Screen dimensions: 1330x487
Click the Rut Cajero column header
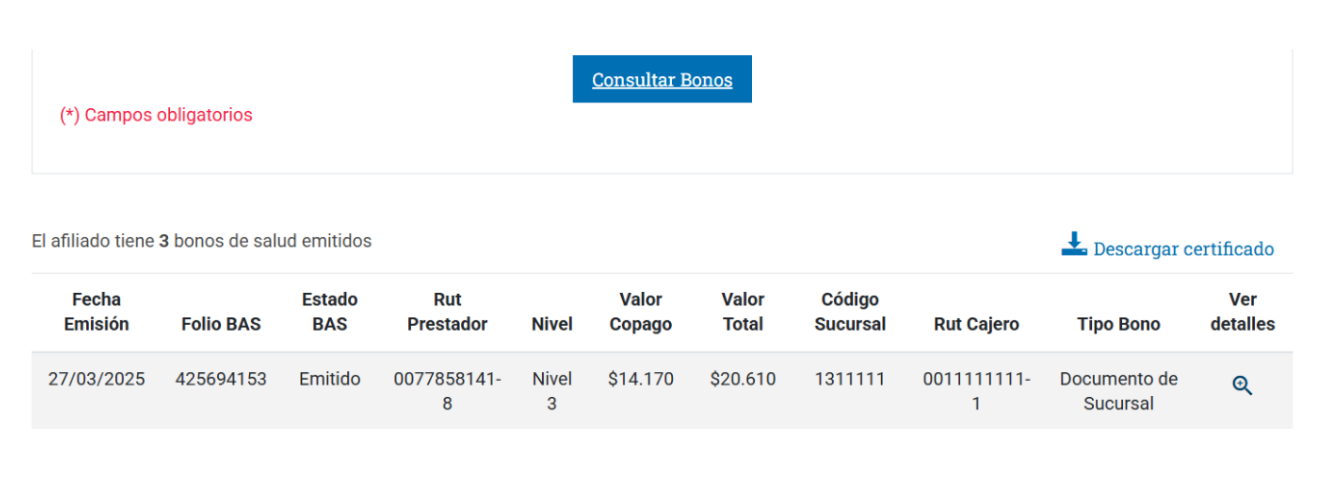(x=976, y=324)
